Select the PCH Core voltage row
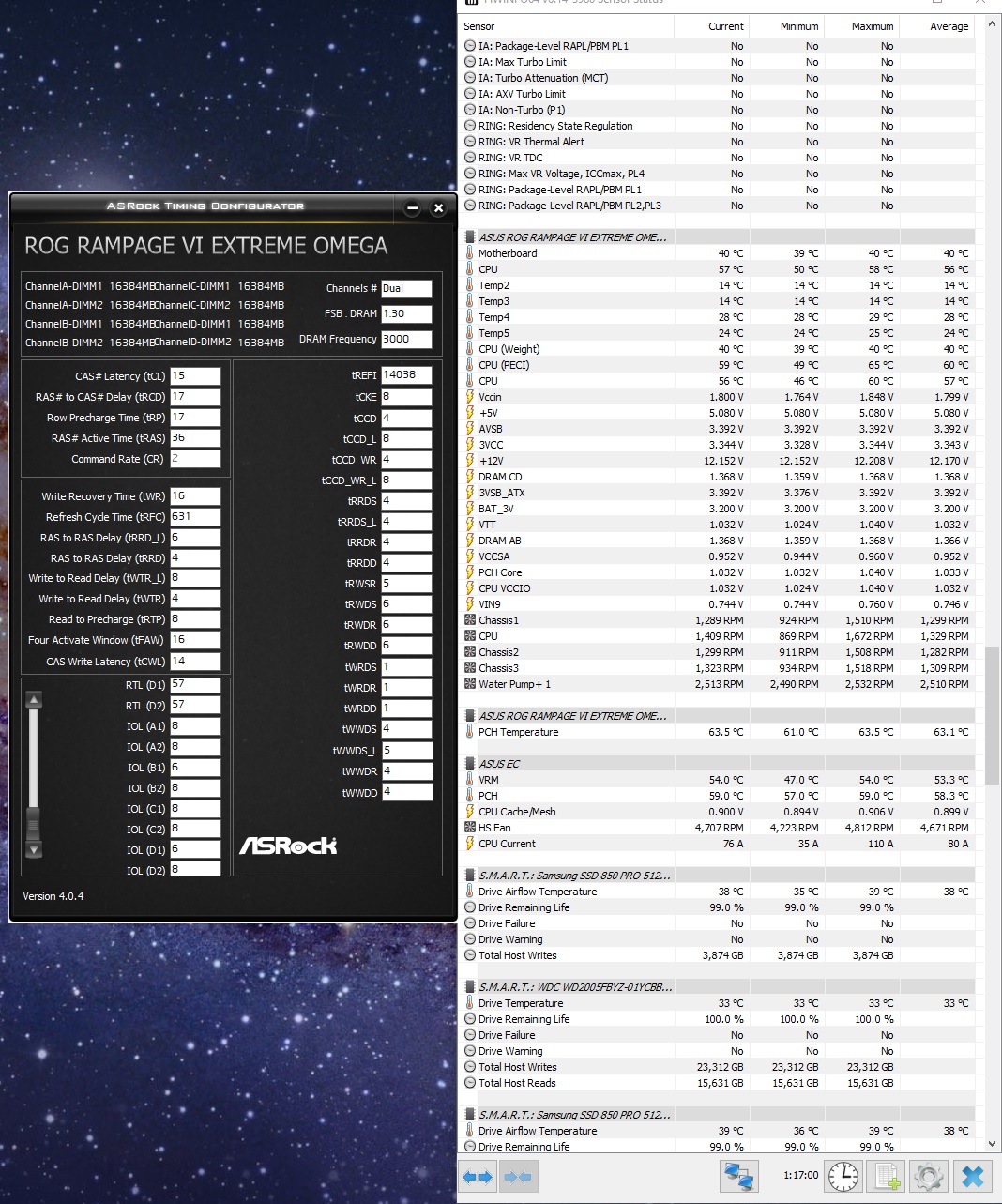This screenshot has width=1002, height=1204. 718,572
